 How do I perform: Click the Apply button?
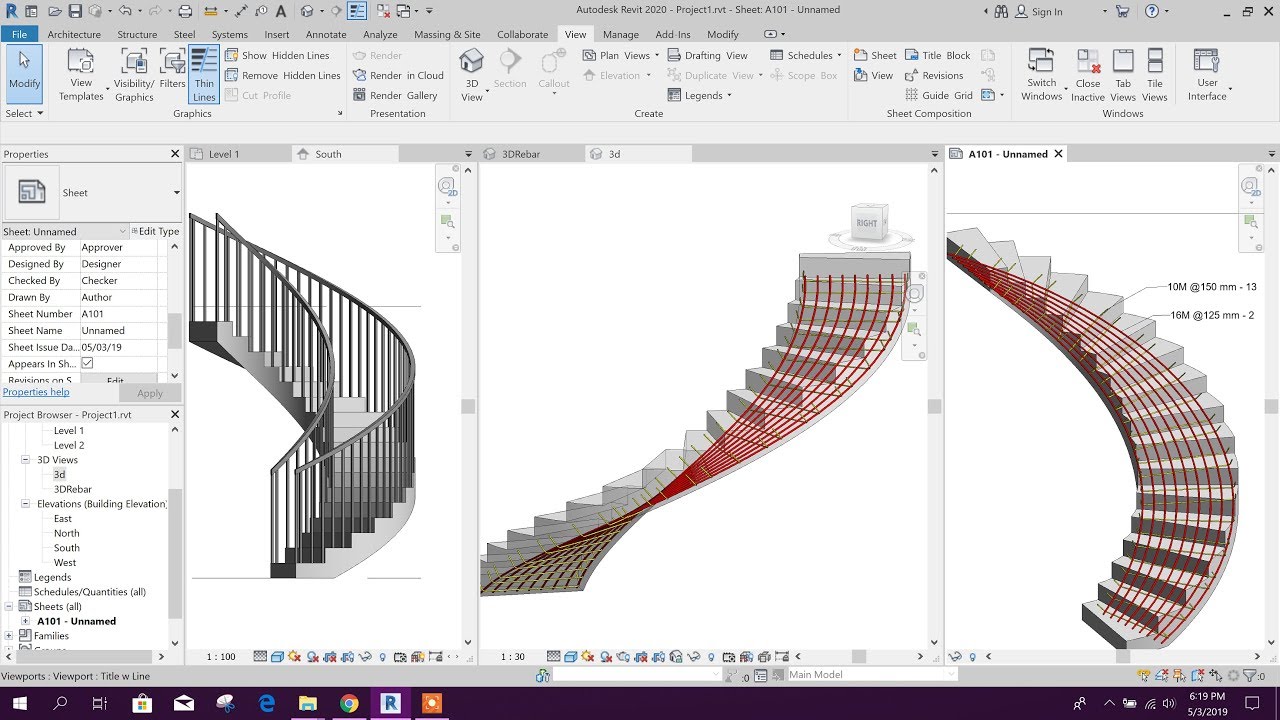pos(150,392)
